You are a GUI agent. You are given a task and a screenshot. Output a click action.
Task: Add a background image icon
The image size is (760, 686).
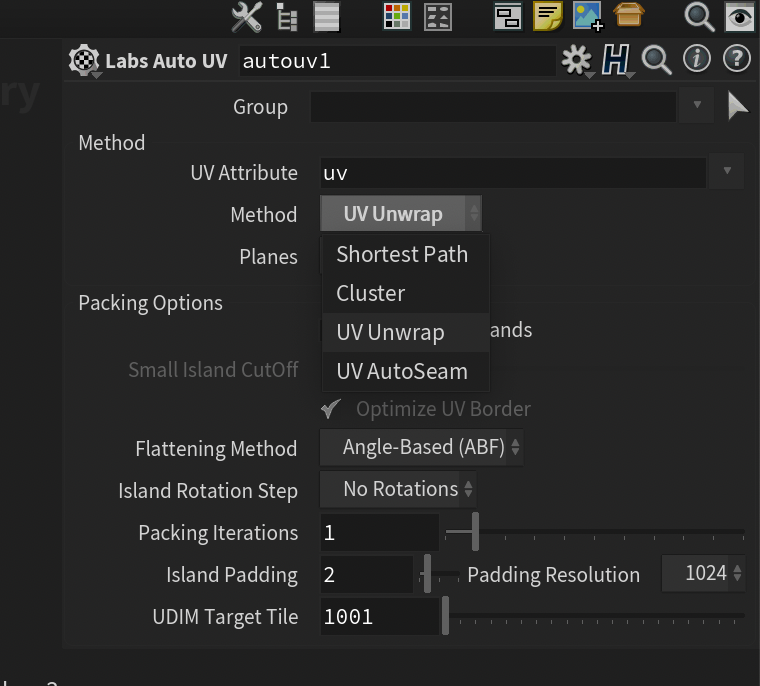pos(588,16)
